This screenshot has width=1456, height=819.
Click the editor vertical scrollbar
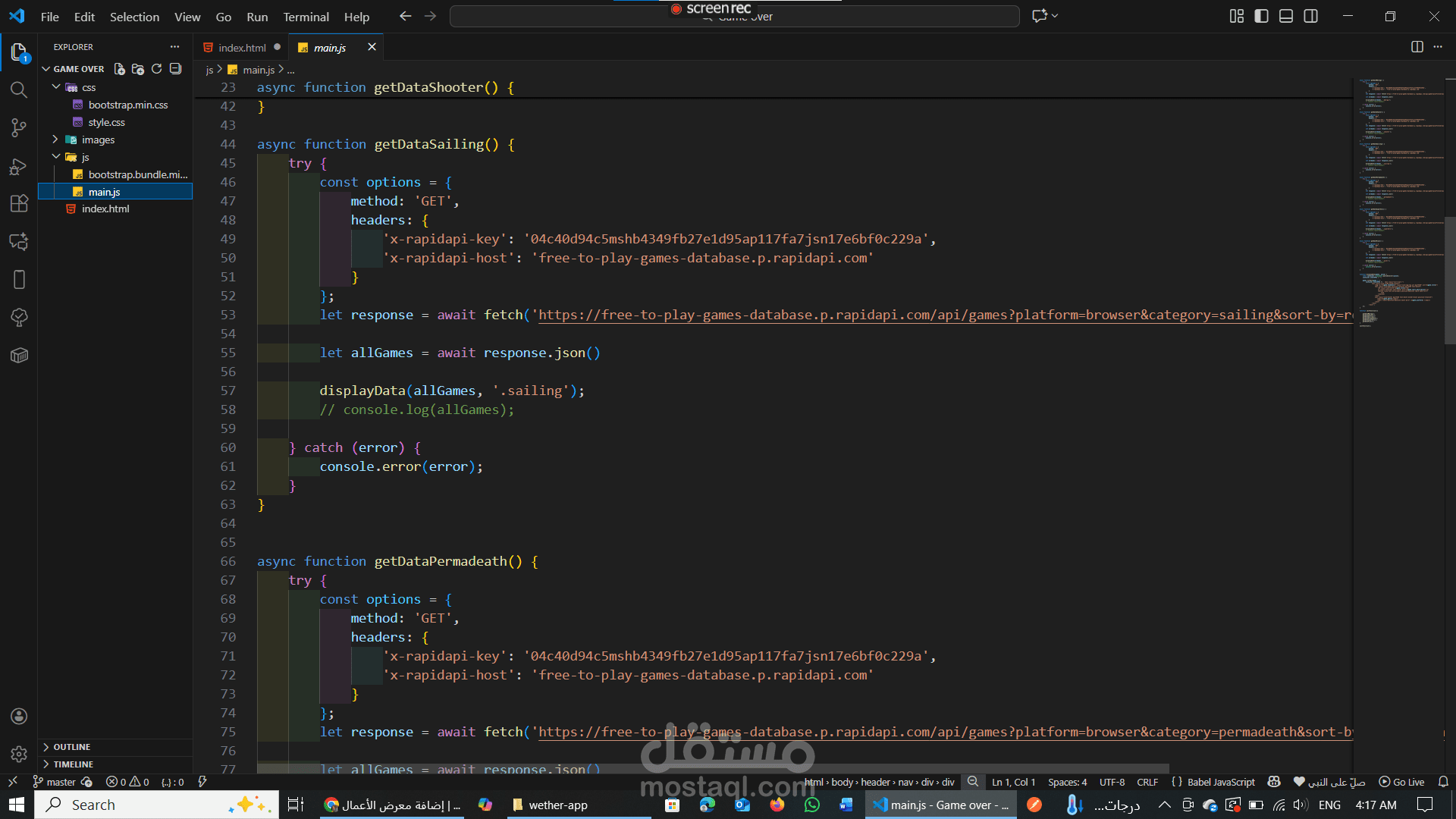pos(1449,281)
